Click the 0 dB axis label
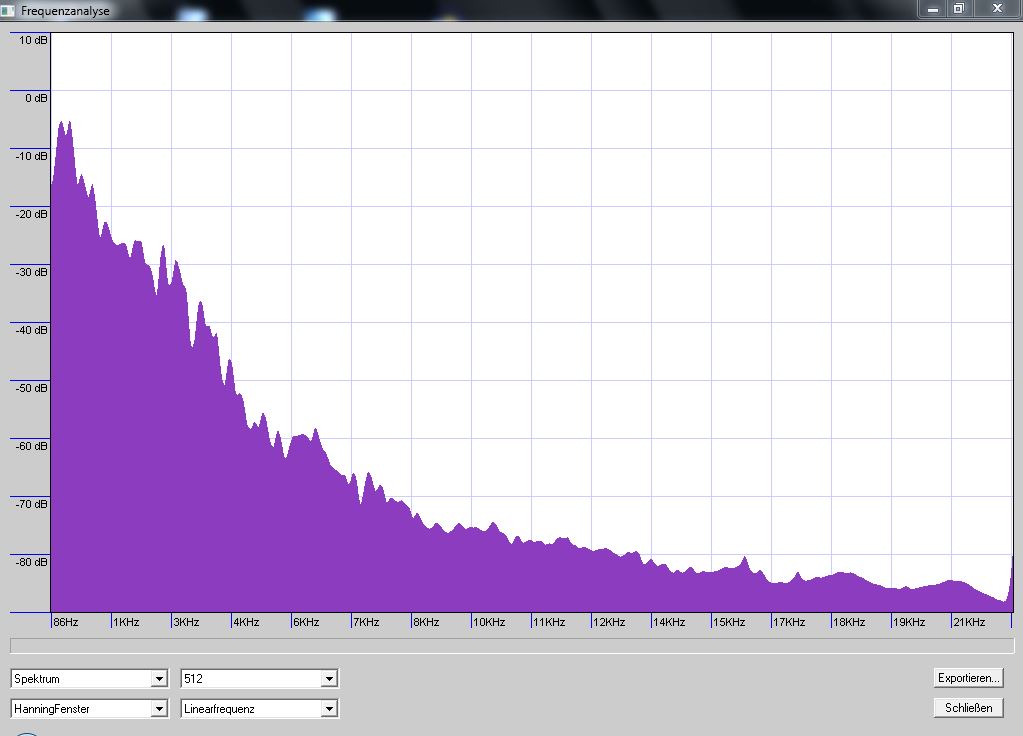The width and height of the screenshot is (1023, 736). click(x=37, y=99)
